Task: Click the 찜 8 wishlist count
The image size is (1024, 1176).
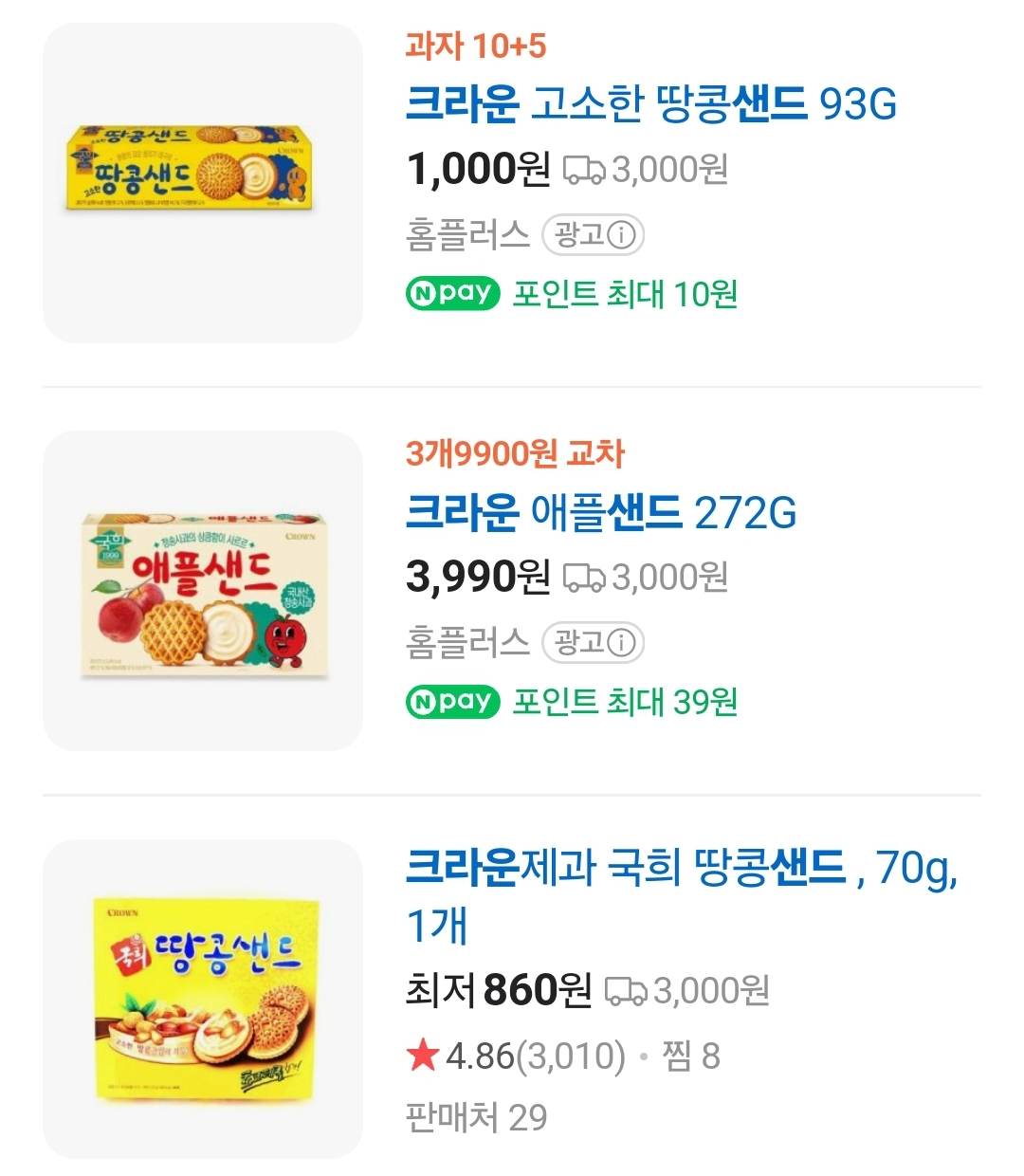Action: 690,1056
